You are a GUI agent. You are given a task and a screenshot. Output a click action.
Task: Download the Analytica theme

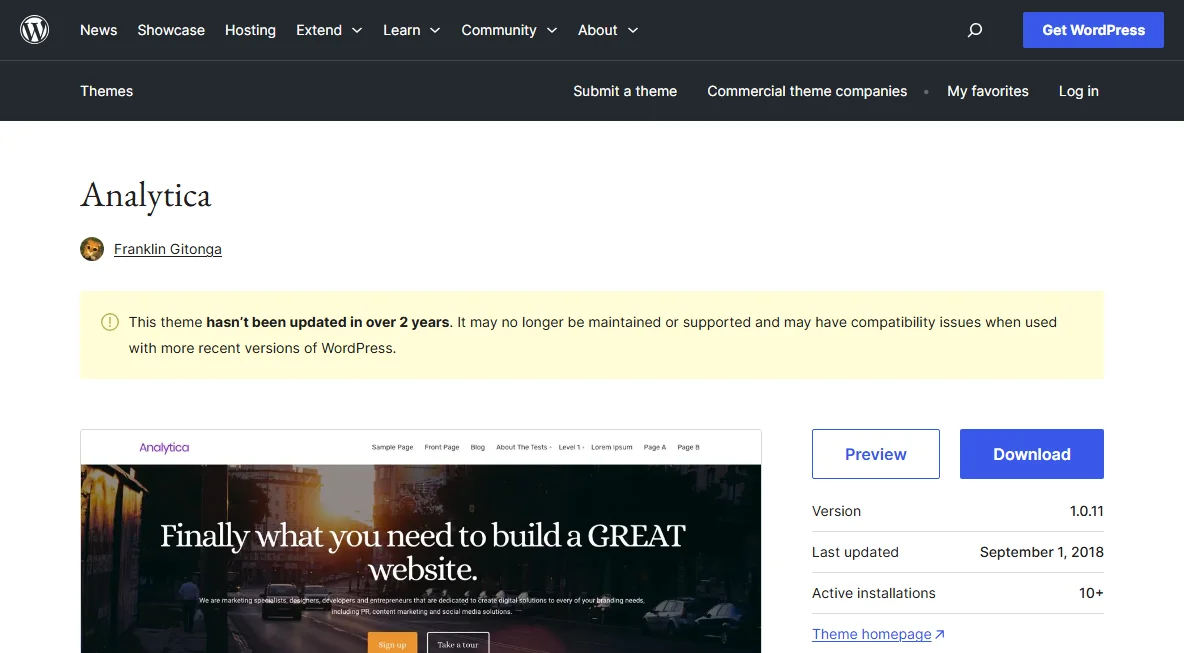coord(1031,454)
